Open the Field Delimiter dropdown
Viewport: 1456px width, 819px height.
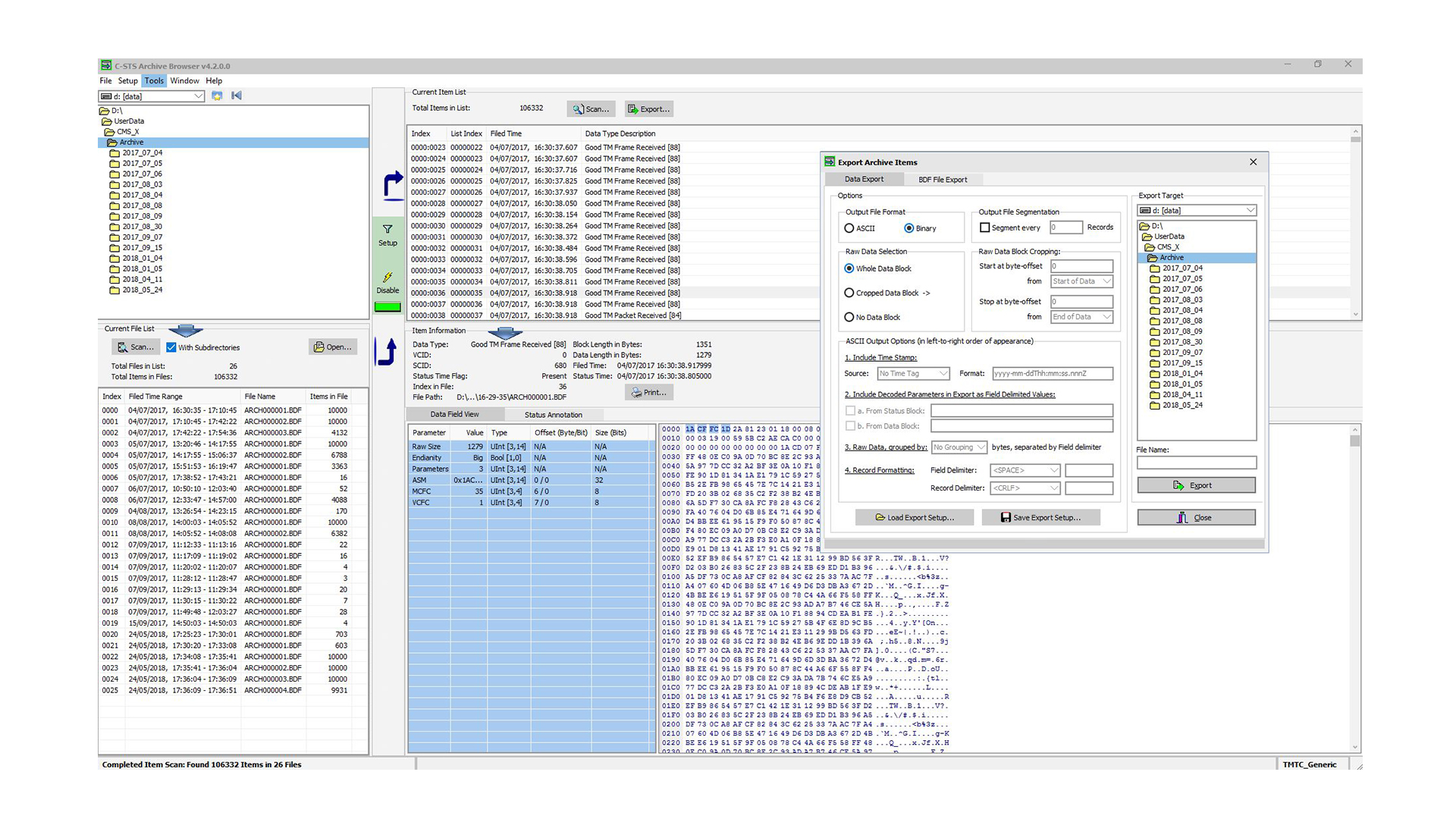click(1025, 470)
